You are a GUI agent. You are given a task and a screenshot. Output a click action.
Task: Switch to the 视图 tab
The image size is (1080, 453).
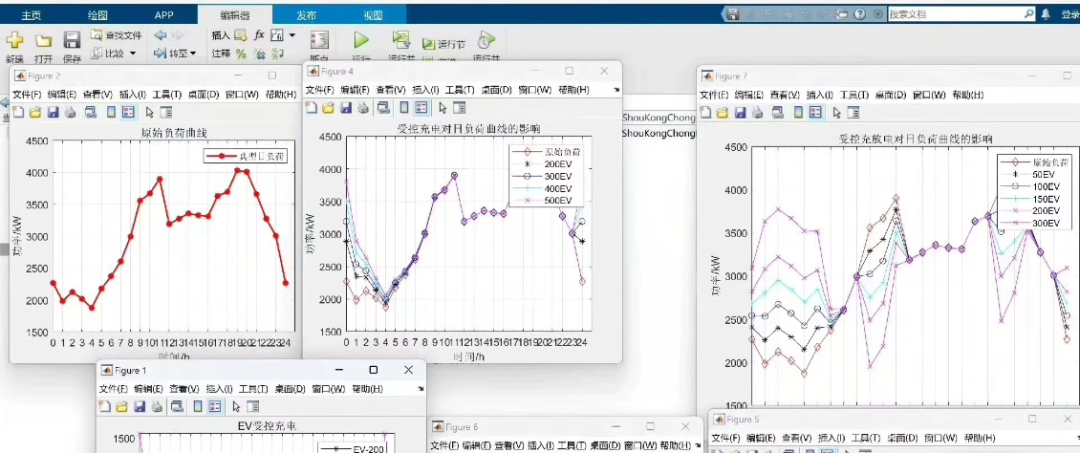373,14
